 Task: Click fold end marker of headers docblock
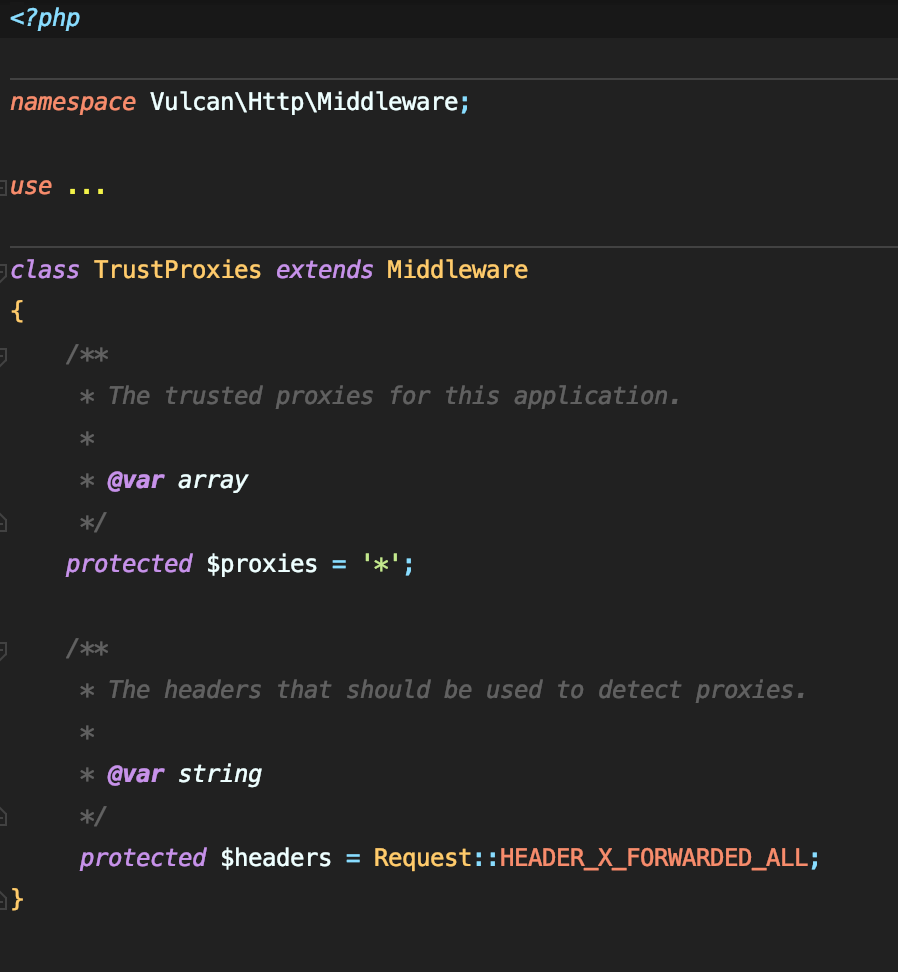pos(4,817)
